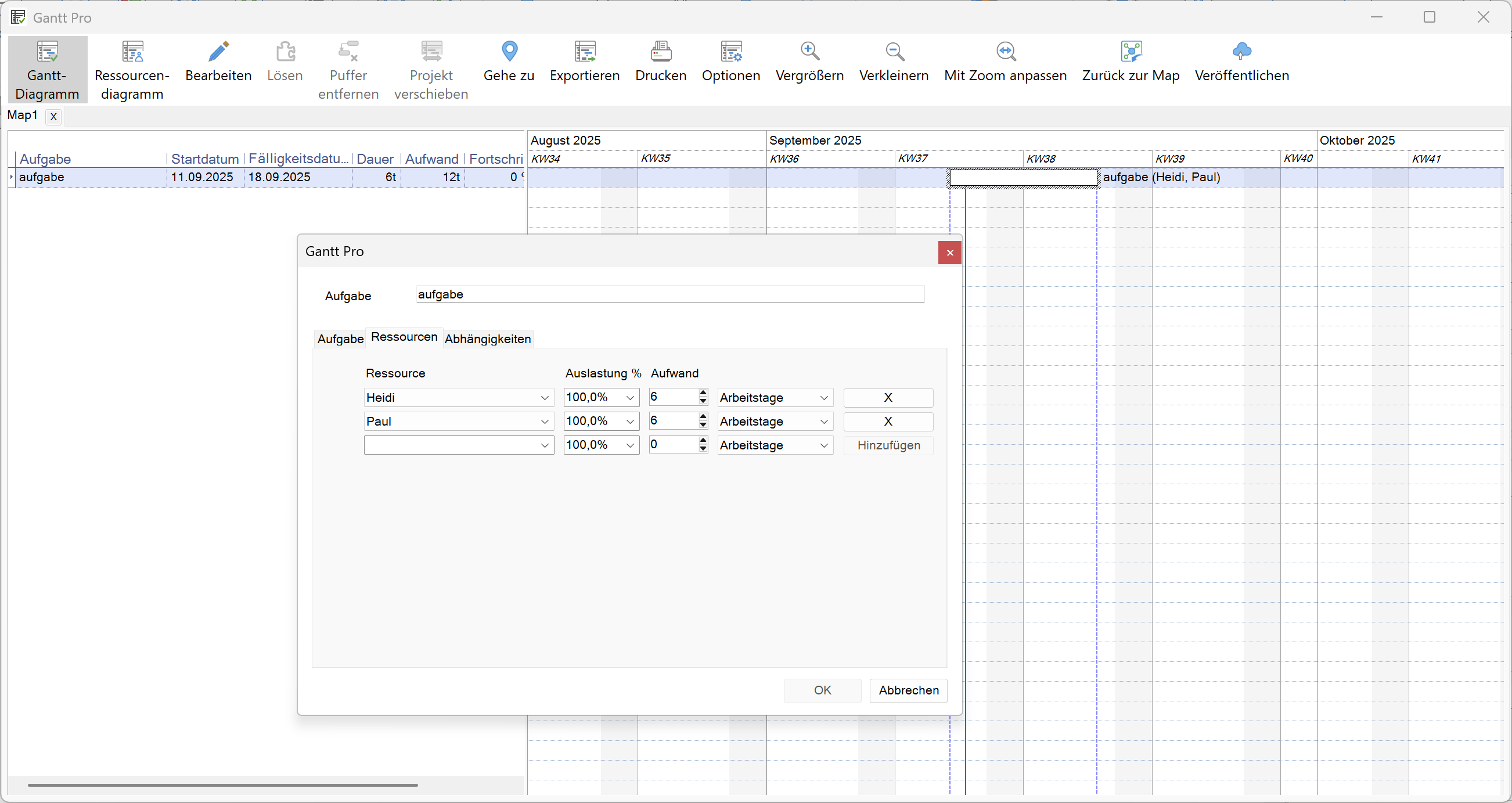Select Puffer entfernen in toolbar
This screenshot has height=803, width=1512.
pos(348,69)
